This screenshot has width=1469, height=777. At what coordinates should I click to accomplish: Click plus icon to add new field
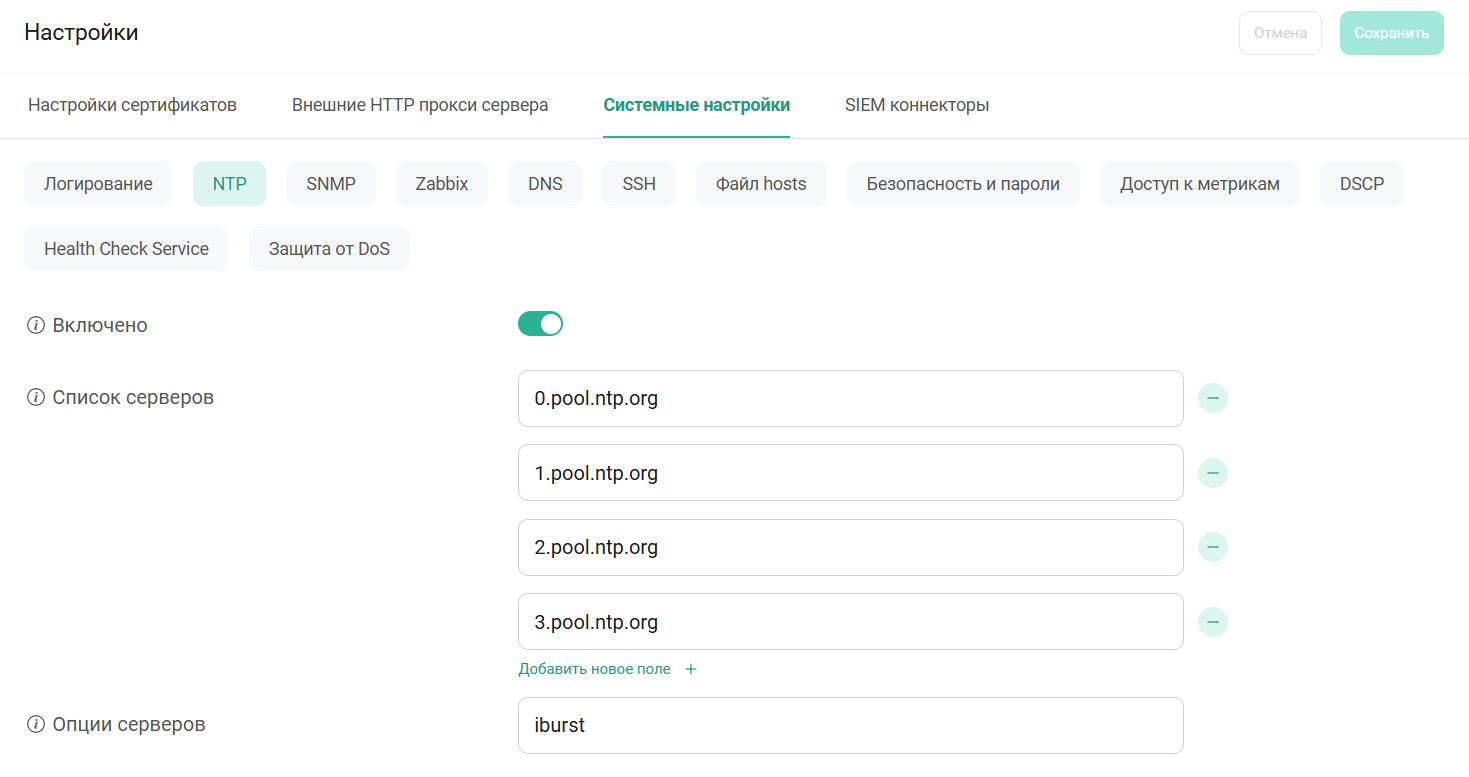[x=691, y=669]
